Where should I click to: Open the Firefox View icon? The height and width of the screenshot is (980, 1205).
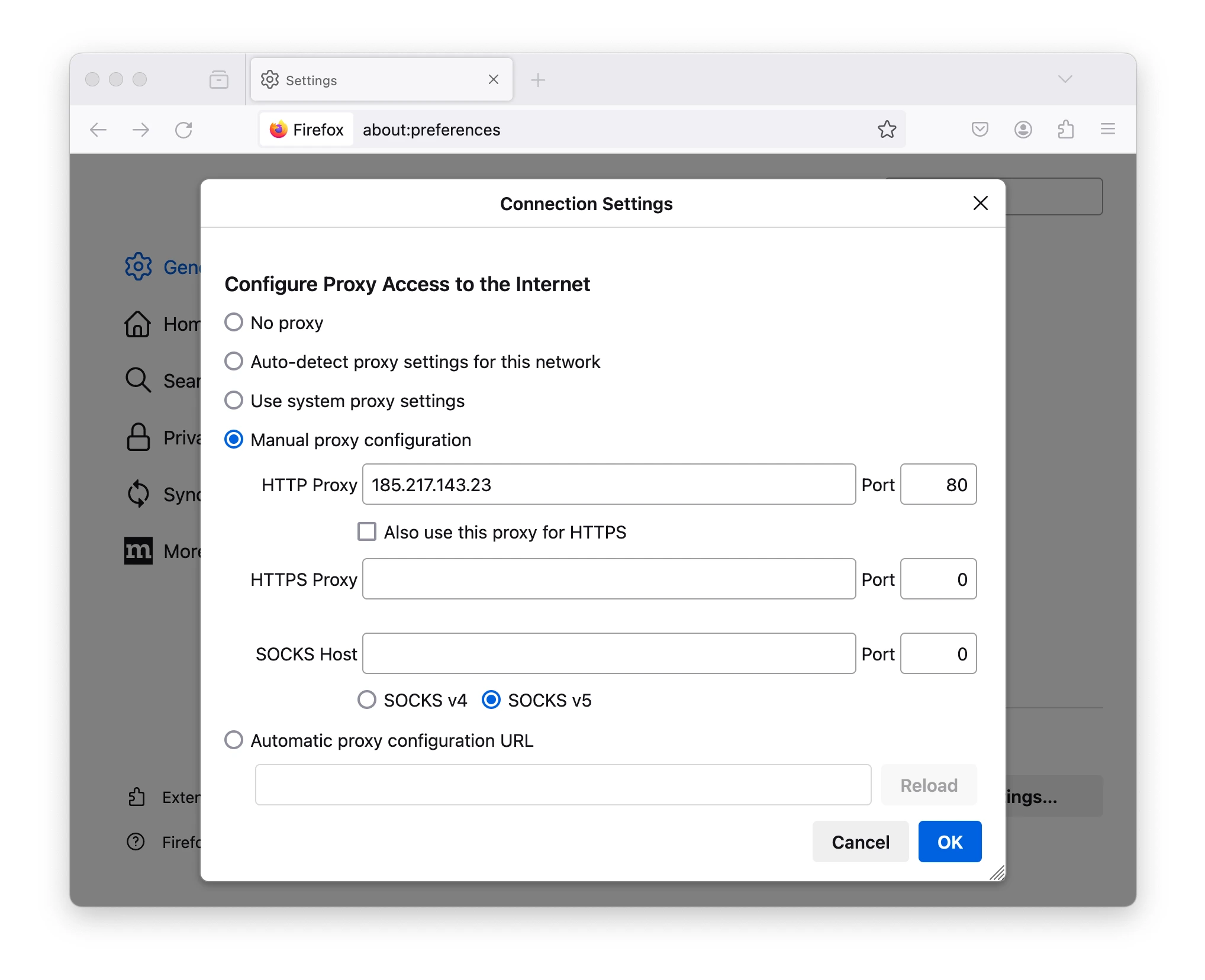(x=219, y=79)
